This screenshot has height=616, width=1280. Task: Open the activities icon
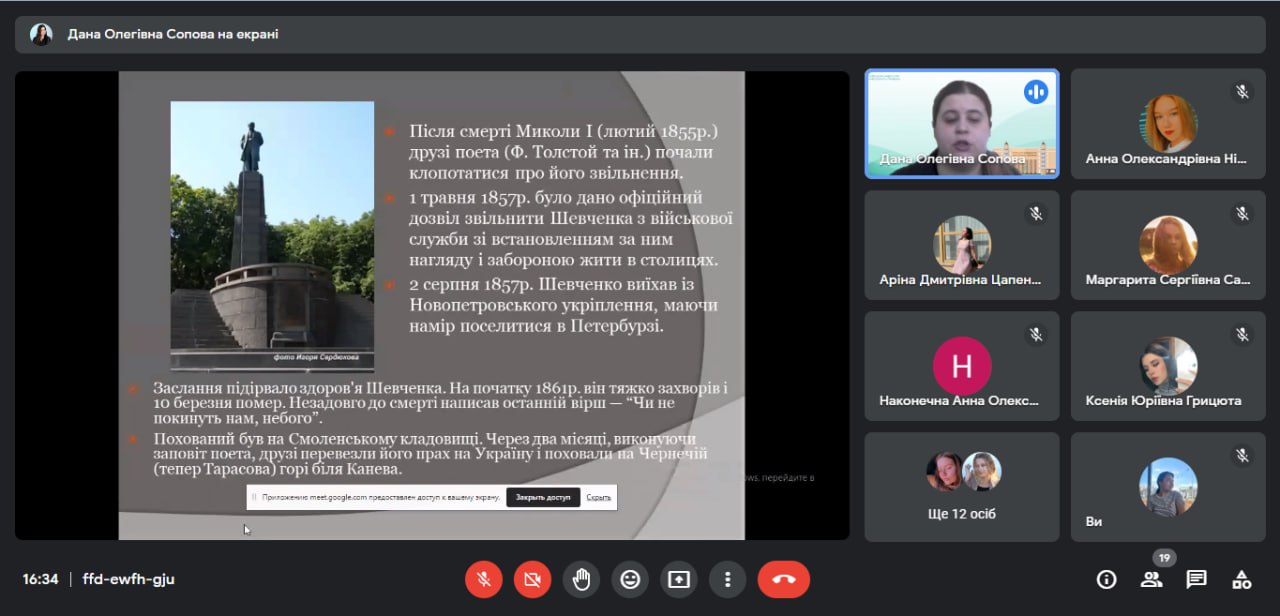point(1241,579)
